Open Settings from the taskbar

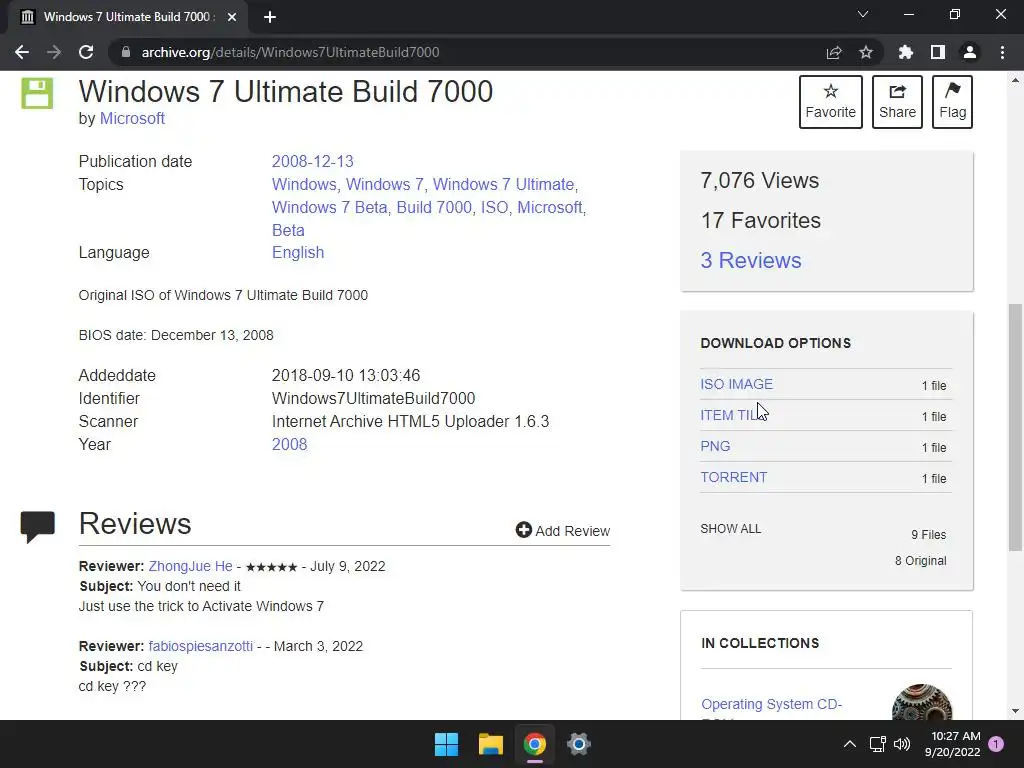(x=578, y=744)
